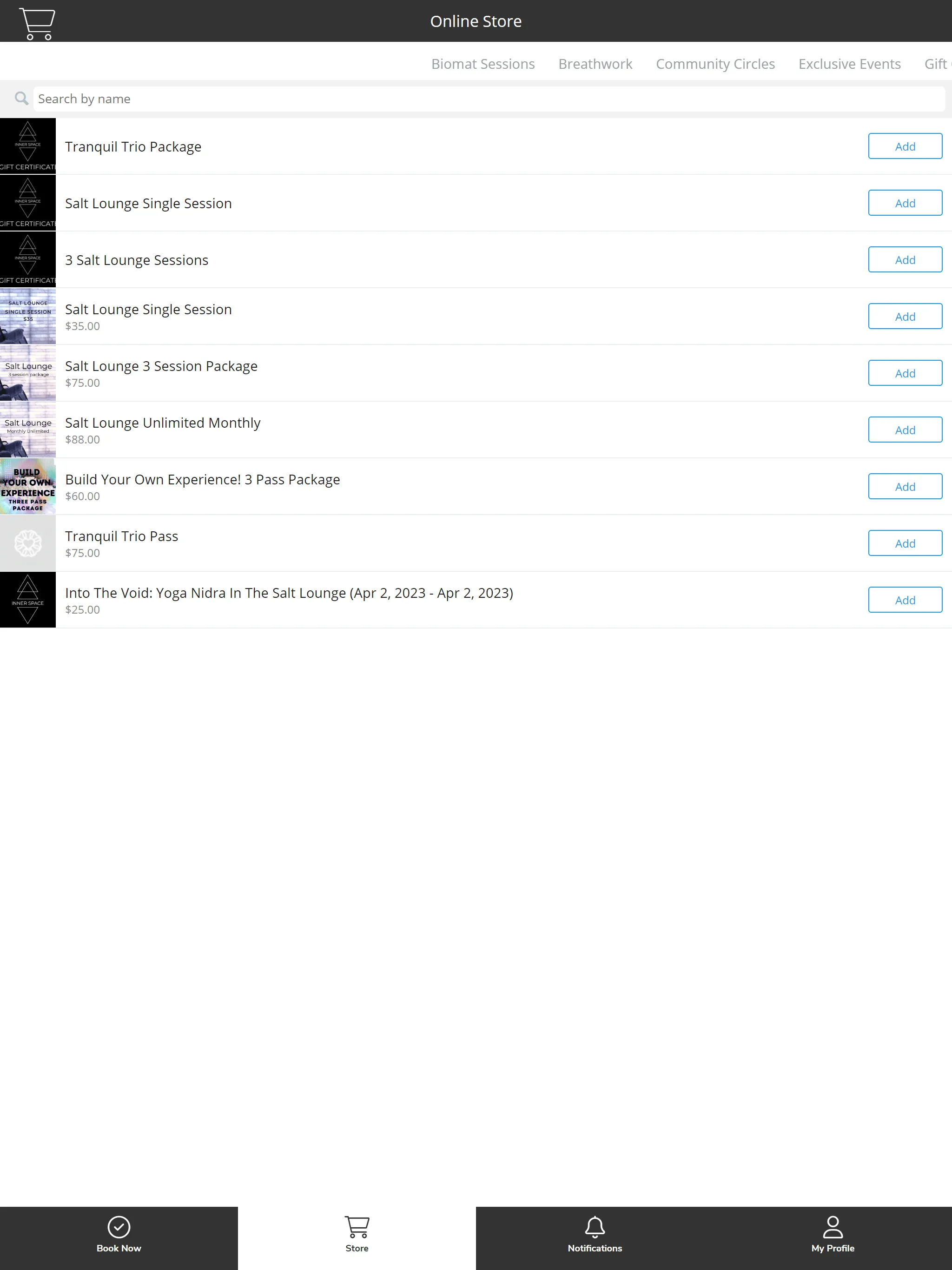Image resolution: width=952 pixels, height=1270 pixels.
Task: Click the Biomat Sessions tab
Action: click(483, 63)
